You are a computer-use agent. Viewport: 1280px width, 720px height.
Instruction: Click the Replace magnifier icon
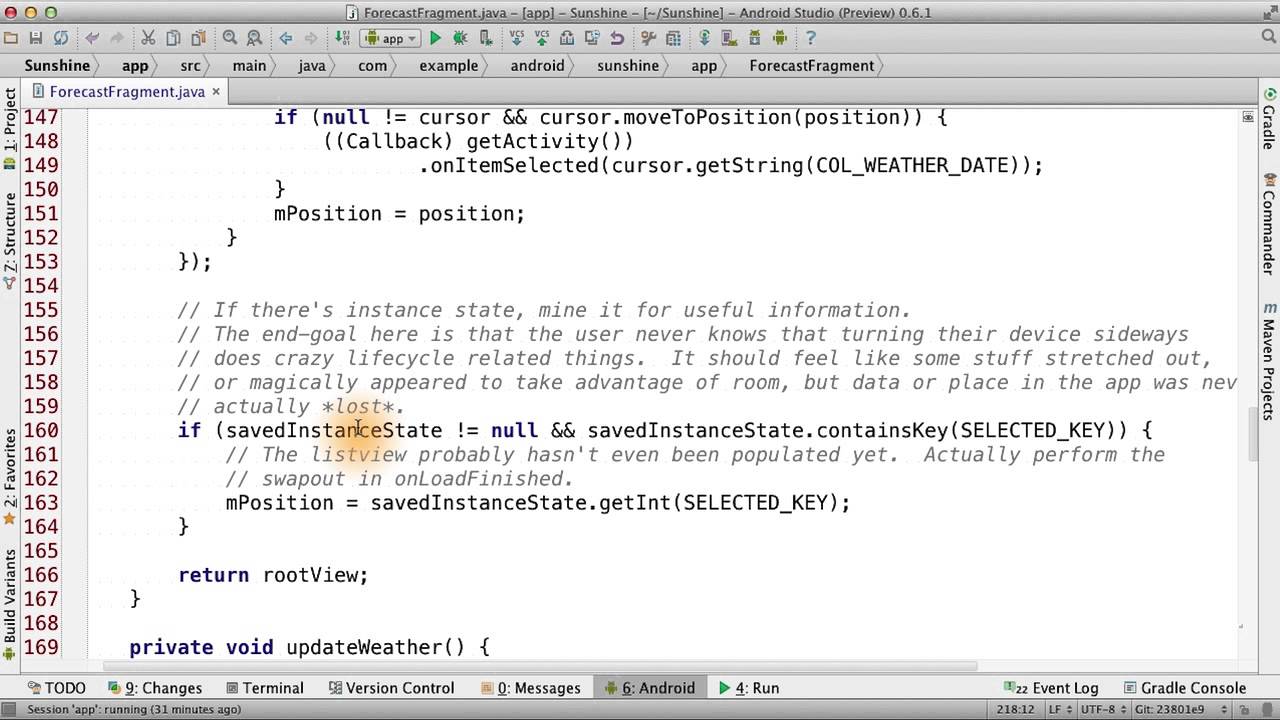[x=254, y=38]
